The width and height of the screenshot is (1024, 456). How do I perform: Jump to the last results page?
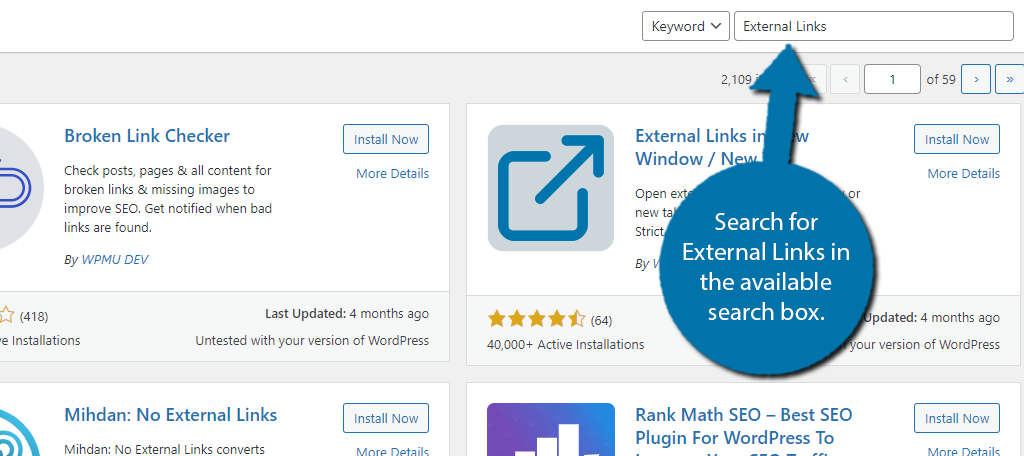click(x=1010, y=79)
